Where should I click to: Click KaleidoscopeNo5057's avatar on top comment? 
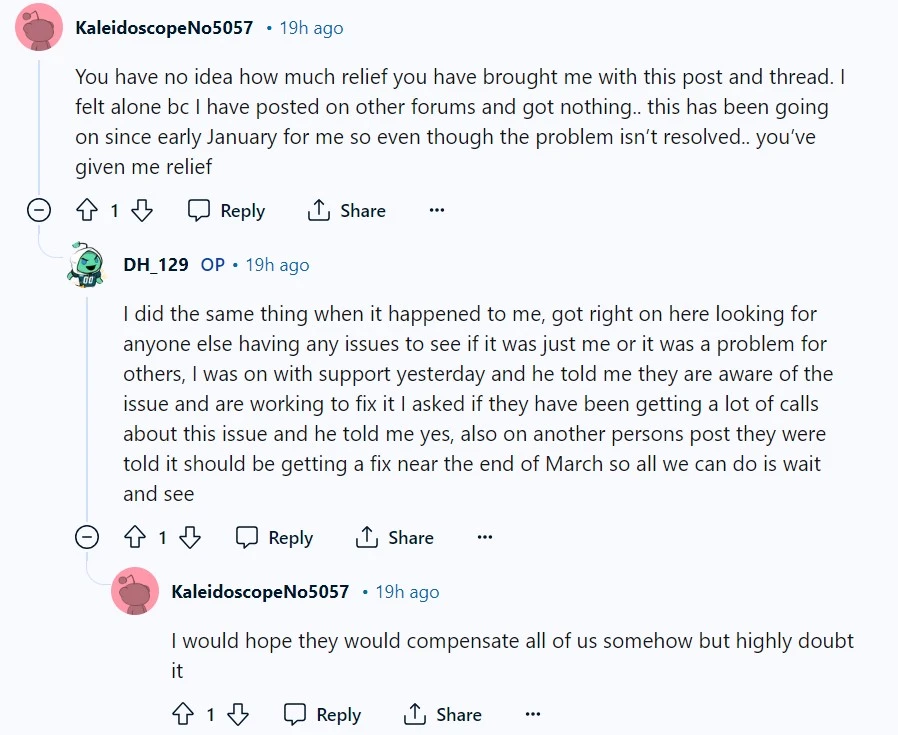39,27
